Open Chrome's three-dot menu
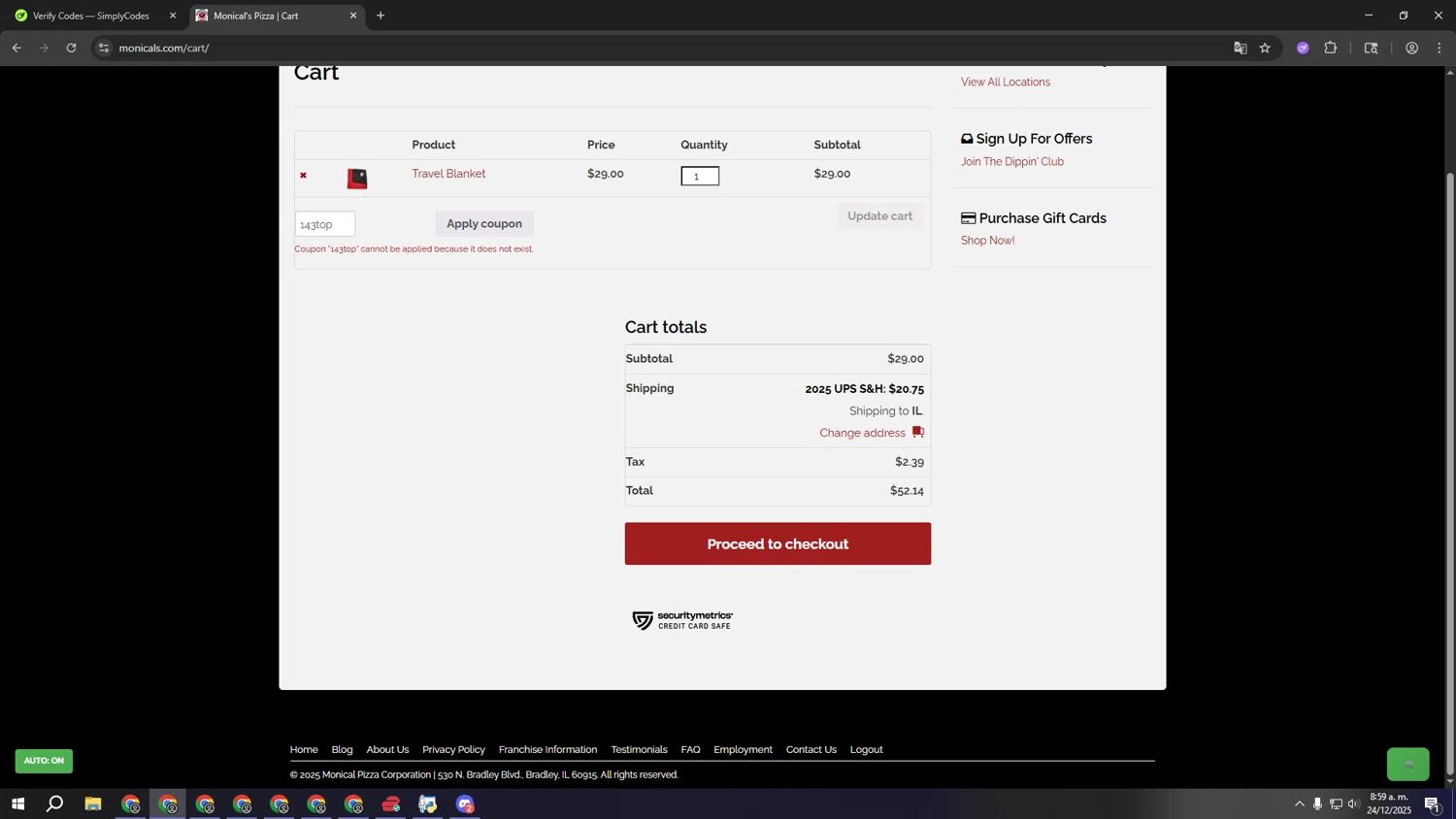Screen dimensions: 1456x819 (1439, 48)
